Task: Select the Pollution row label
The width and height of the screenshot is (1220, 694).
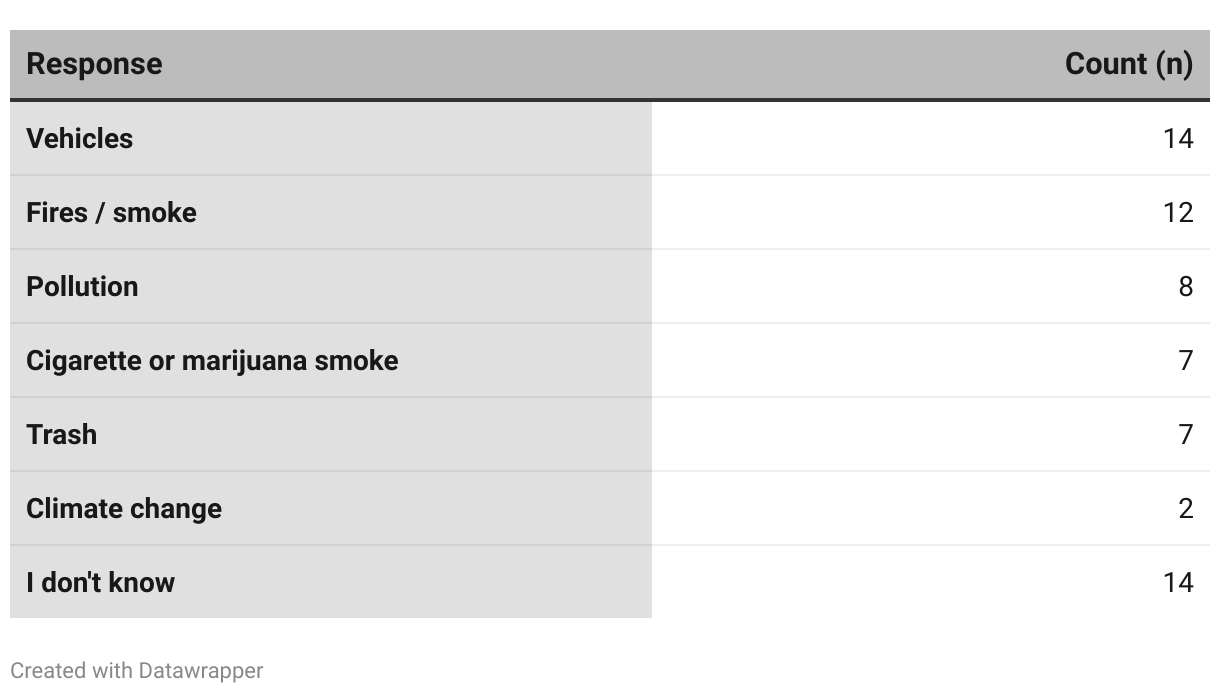Action: [82, 286]
